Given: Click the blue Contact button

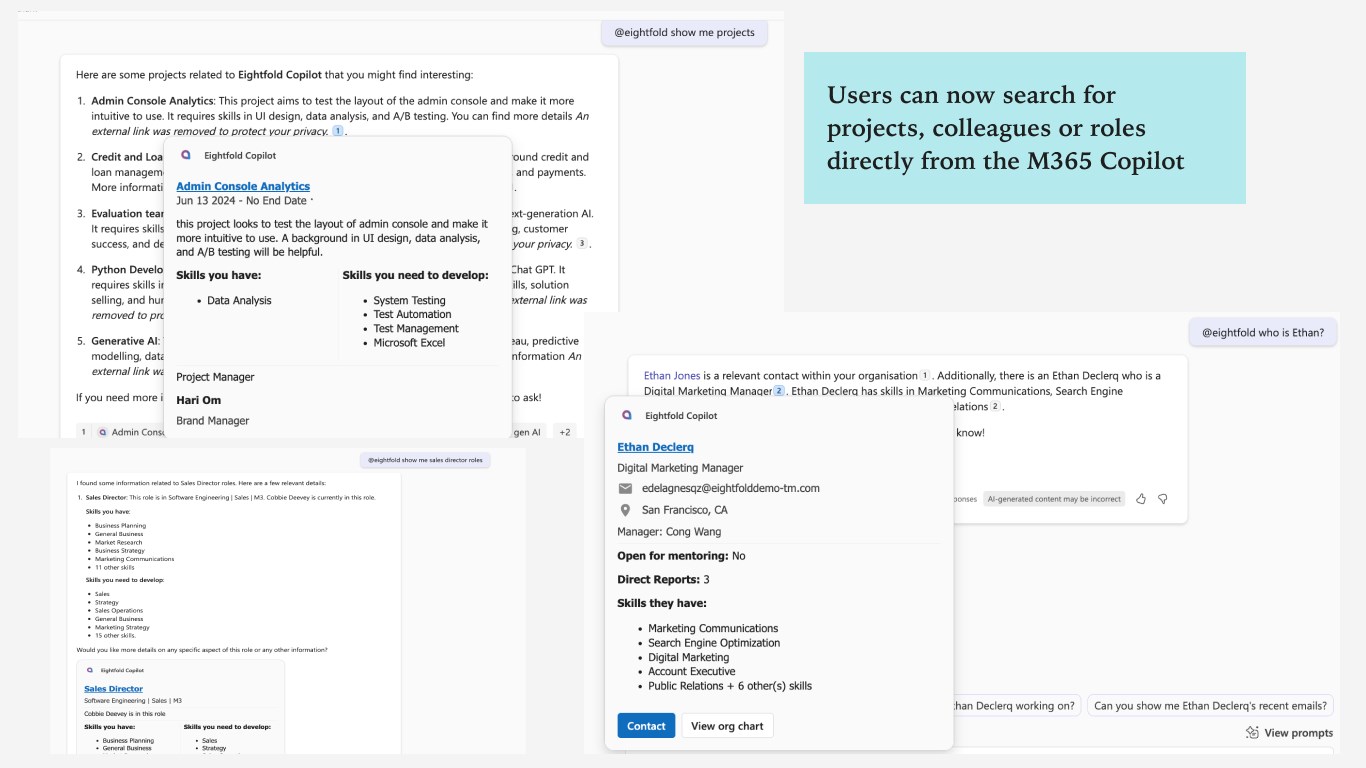Looking at the screenshot, I should click(x=646, y=726).
